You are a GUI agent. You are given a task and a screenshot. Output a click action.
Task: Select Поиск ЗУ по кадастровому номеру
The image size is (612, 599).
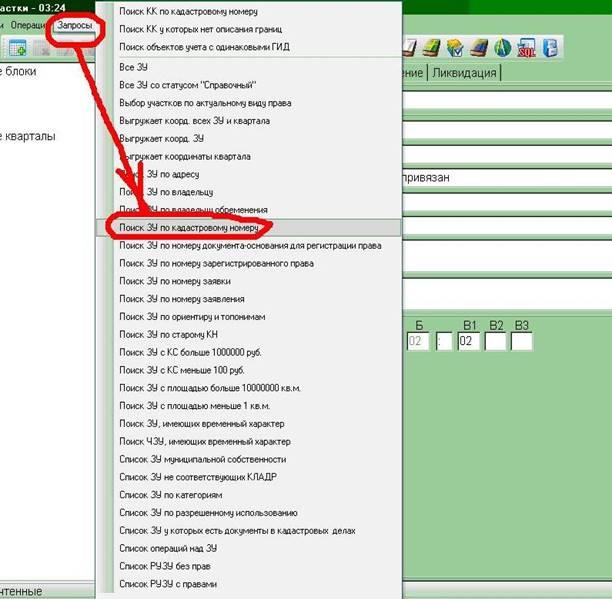tap(194, 228)
